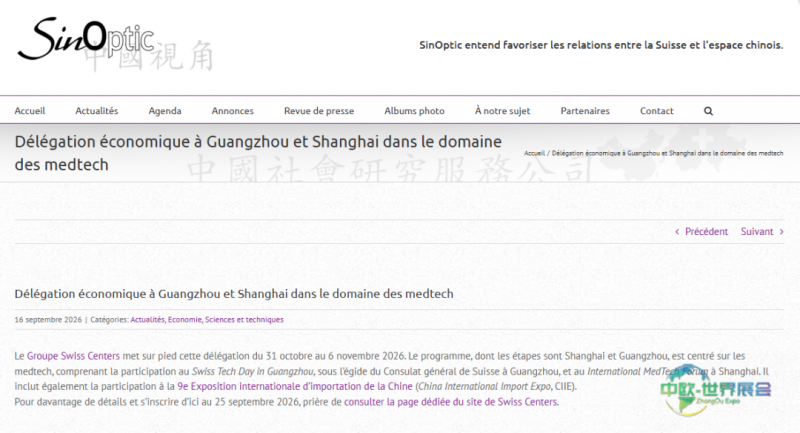Viewport: 800px width, 433px height.
Task: Go to the Suivant article
Action: pyautogui.click(x=762, y=232)
